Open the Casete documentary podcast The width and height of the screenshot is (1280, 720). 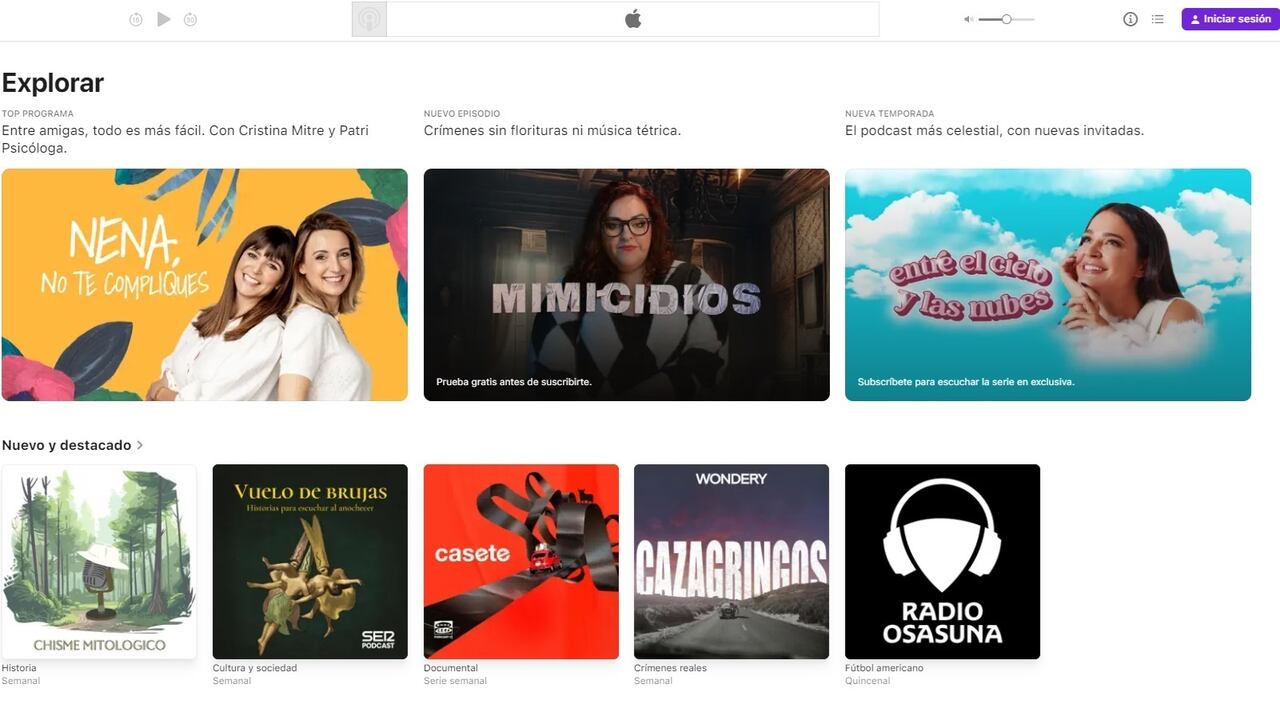coord(521,561)
